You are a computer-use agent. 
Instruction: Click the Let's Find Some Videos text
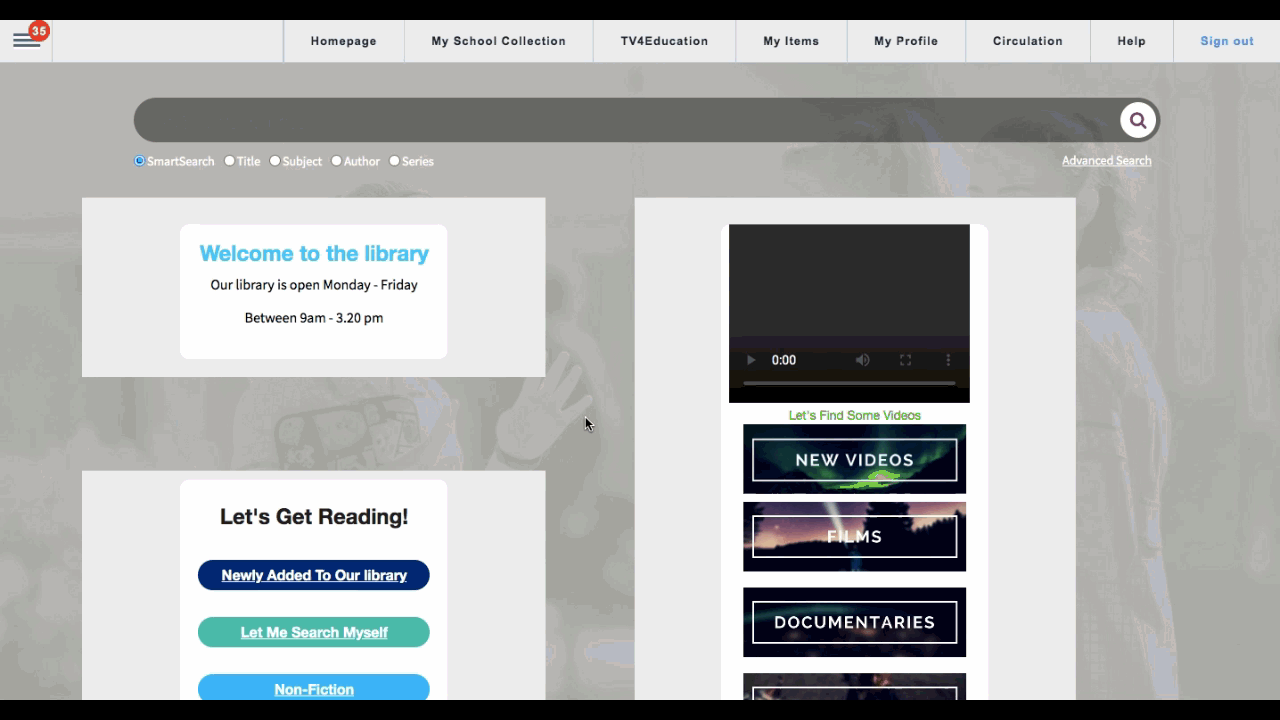854,415
